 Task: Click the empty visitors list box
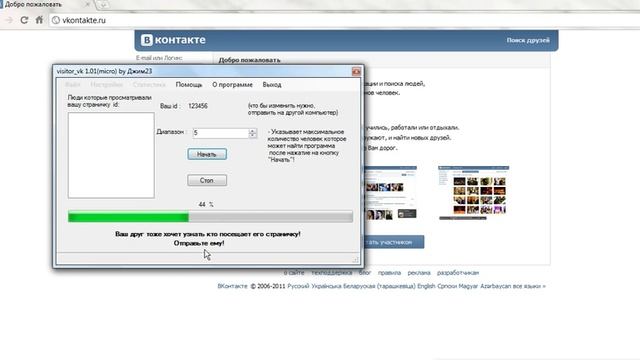111,156
